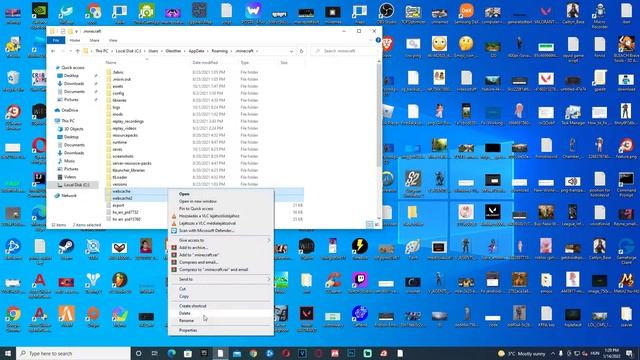Select Network in navigation pane
This screenshot has height=360, width=640.
(69, 196)
